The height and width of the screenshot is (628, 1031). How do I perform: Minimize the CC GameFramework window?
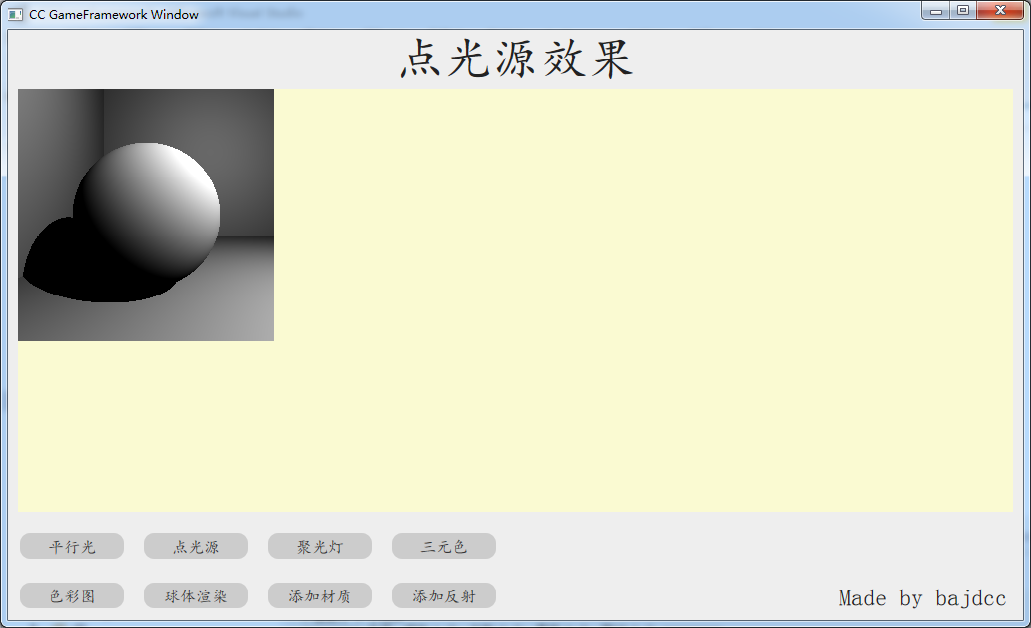coord(936,11)
